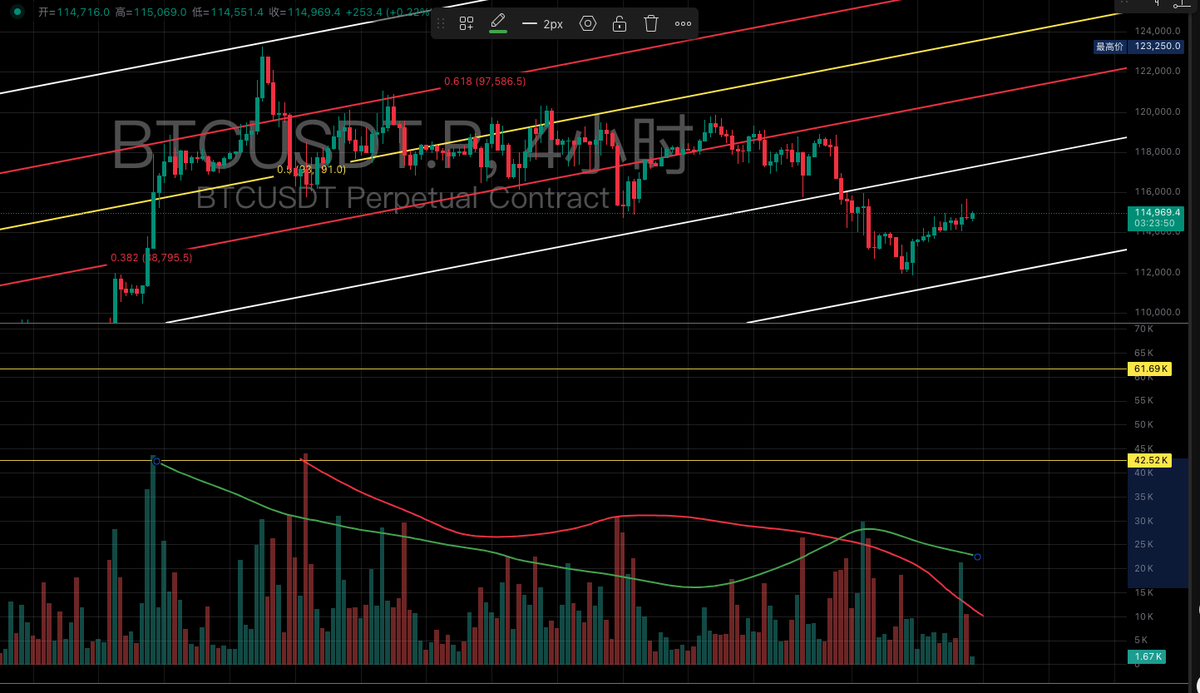Click the green market status dot

(x=17, y=12)
